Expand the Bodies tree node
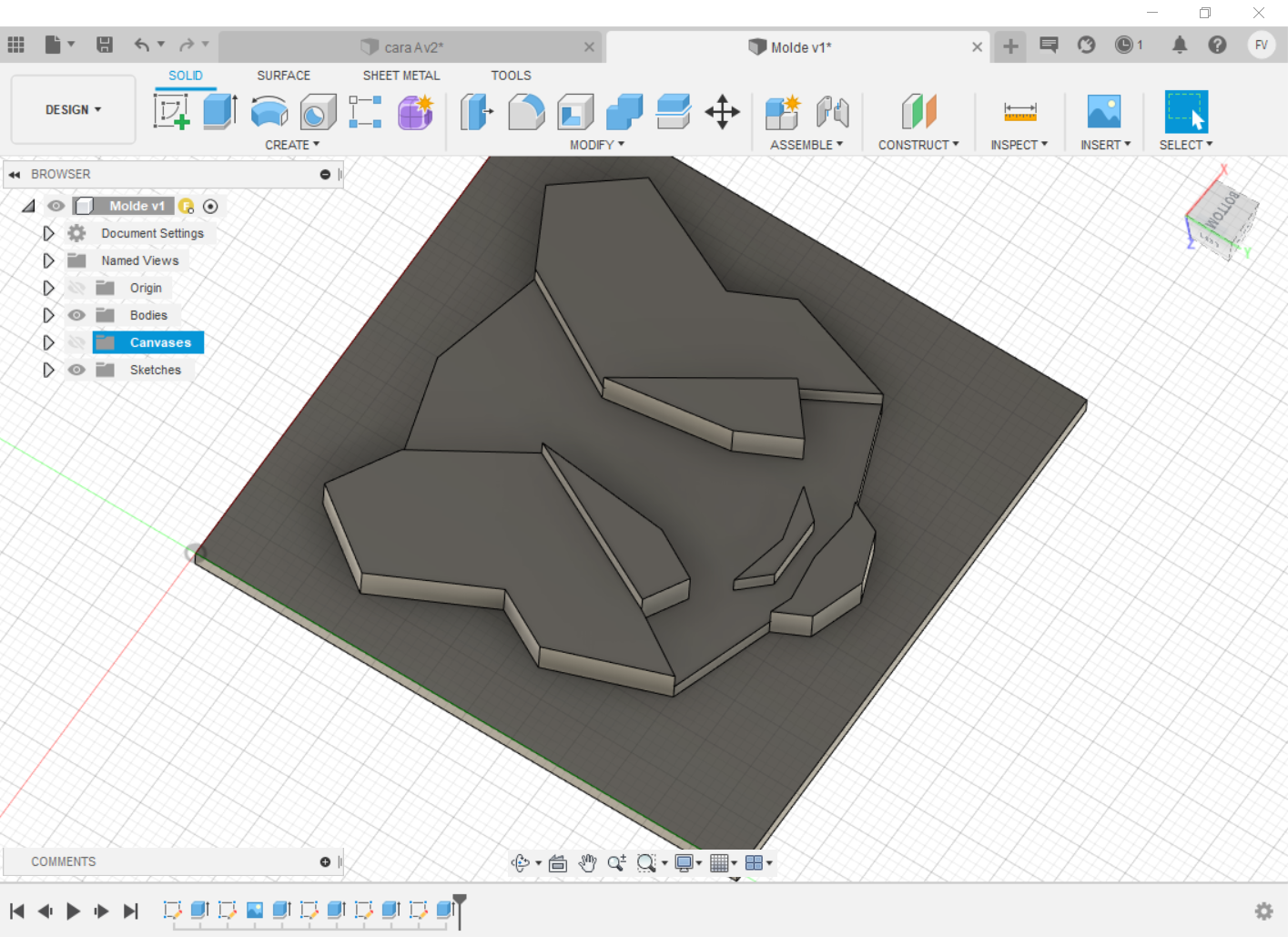Image resolution: width=1288 pixels, height=937 pixels. (x=49, y=315)
